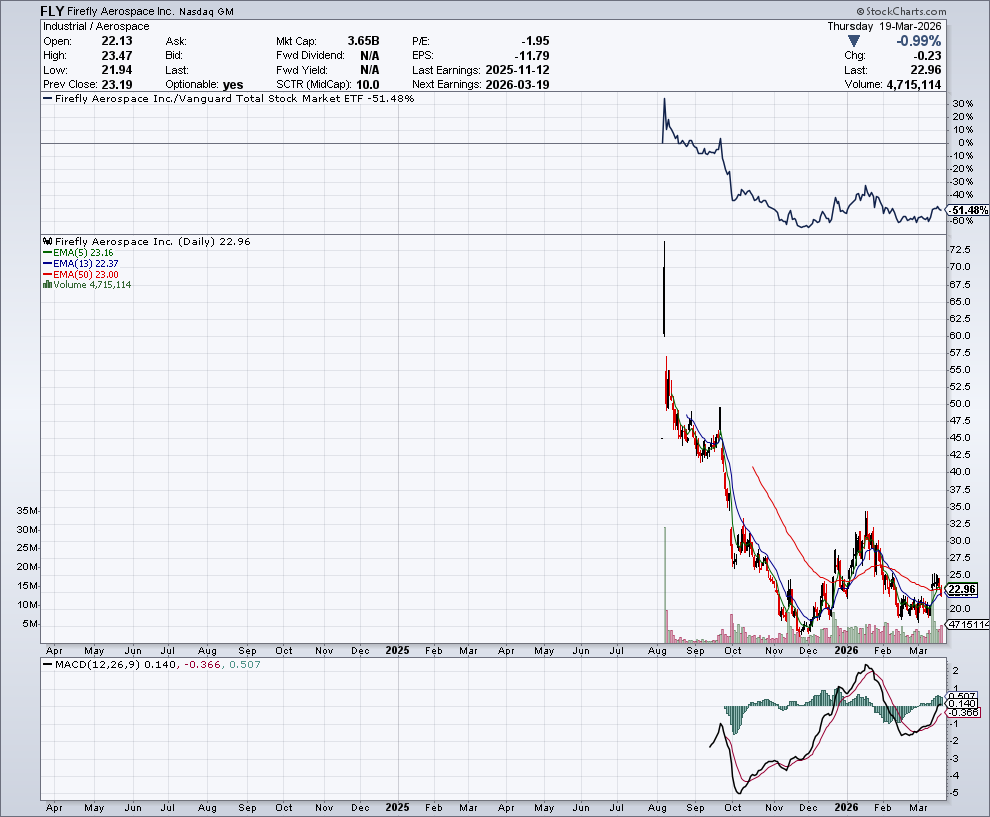The width and height of the screenshot is (990, 817).
Task: Click the green Volume histogram icon in the legend
Action: [46, 284]
